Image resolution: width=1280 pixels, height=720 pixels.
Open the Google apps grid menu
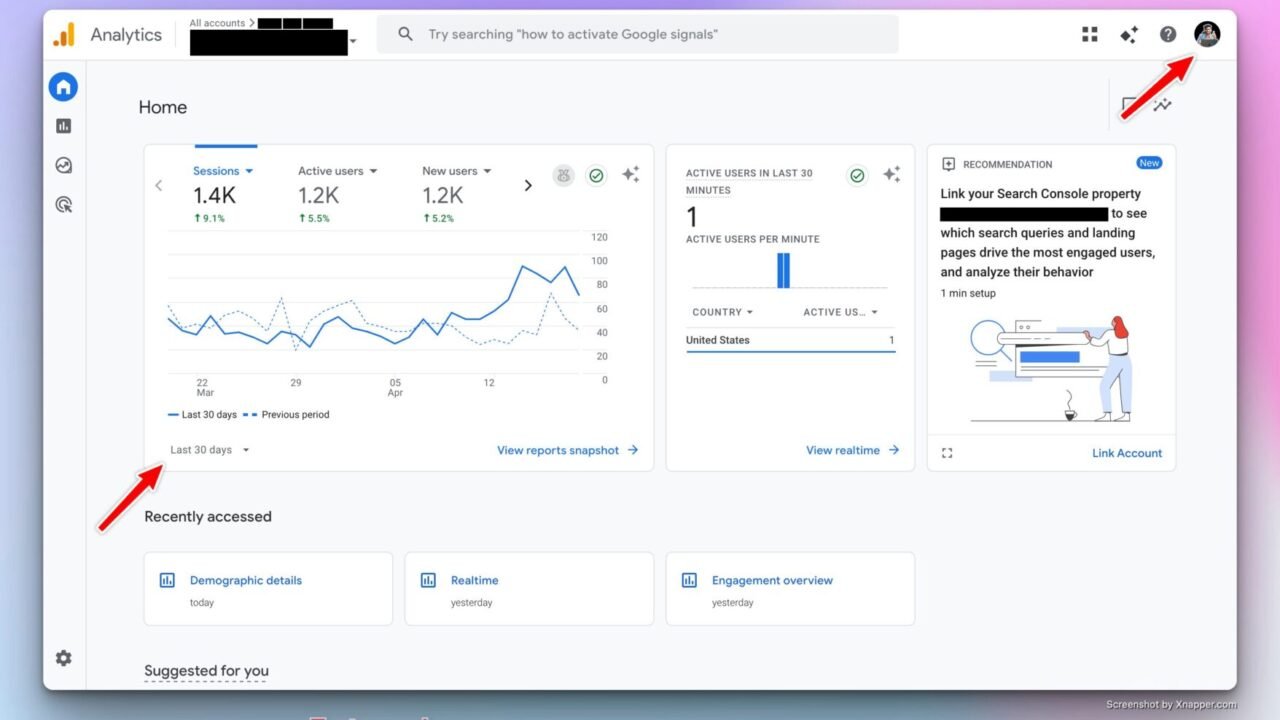1090,35
